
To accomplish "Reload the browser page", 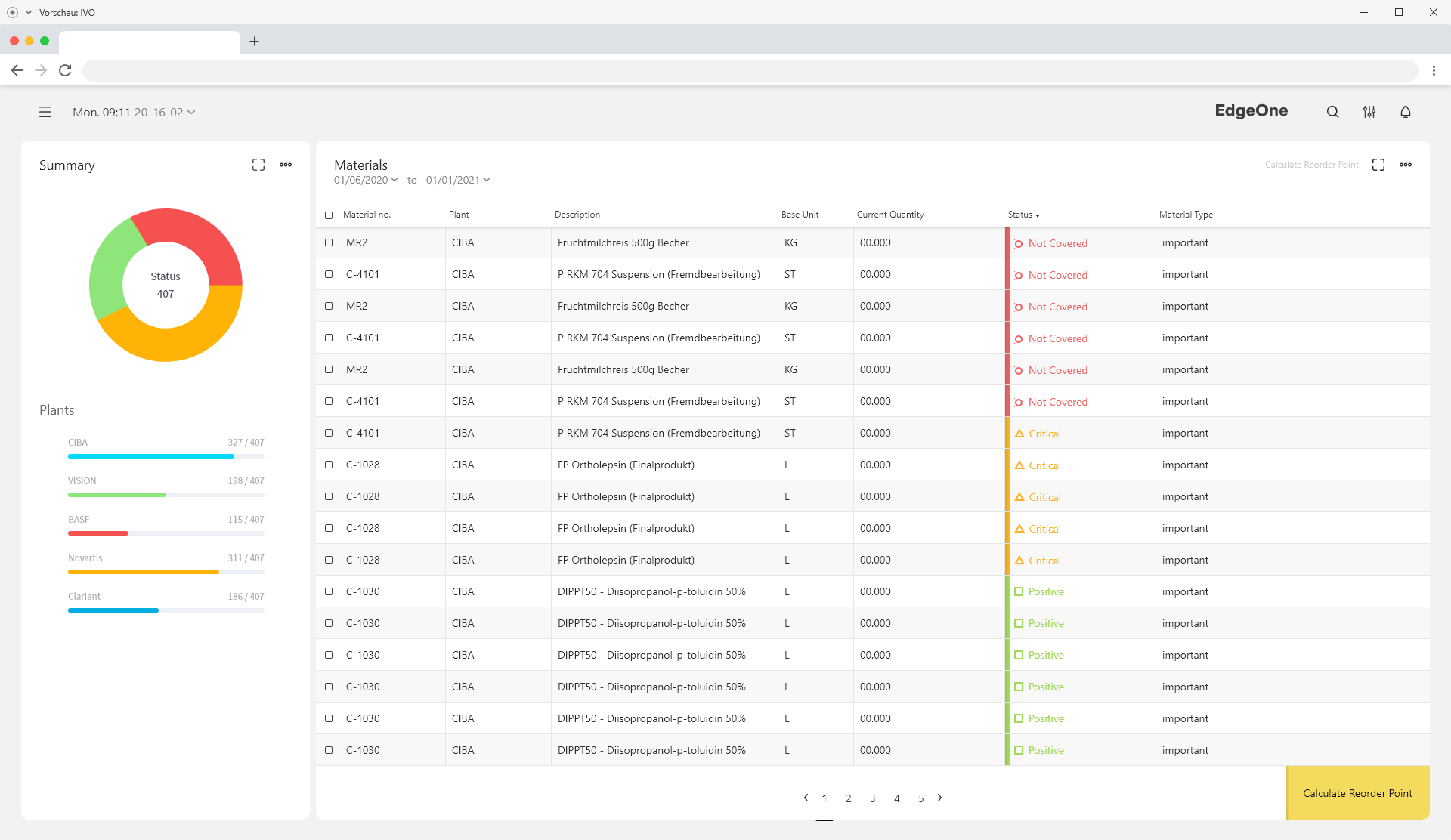I will point(65,70).
